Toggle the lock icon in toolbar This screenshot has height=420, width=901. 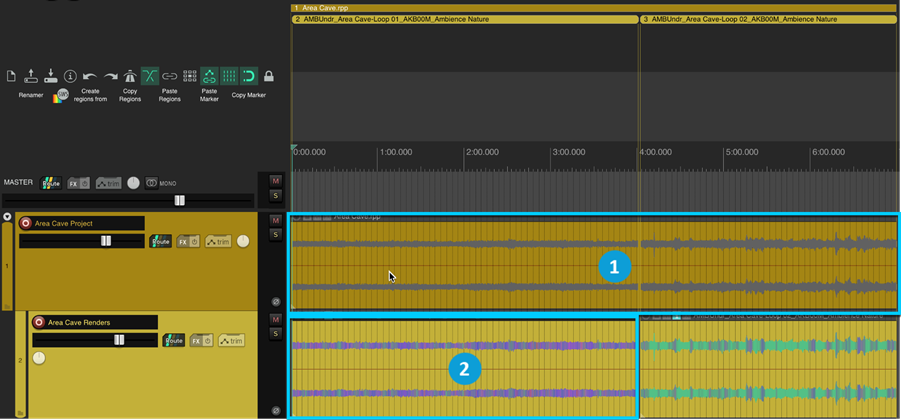(x=269, y=76)
